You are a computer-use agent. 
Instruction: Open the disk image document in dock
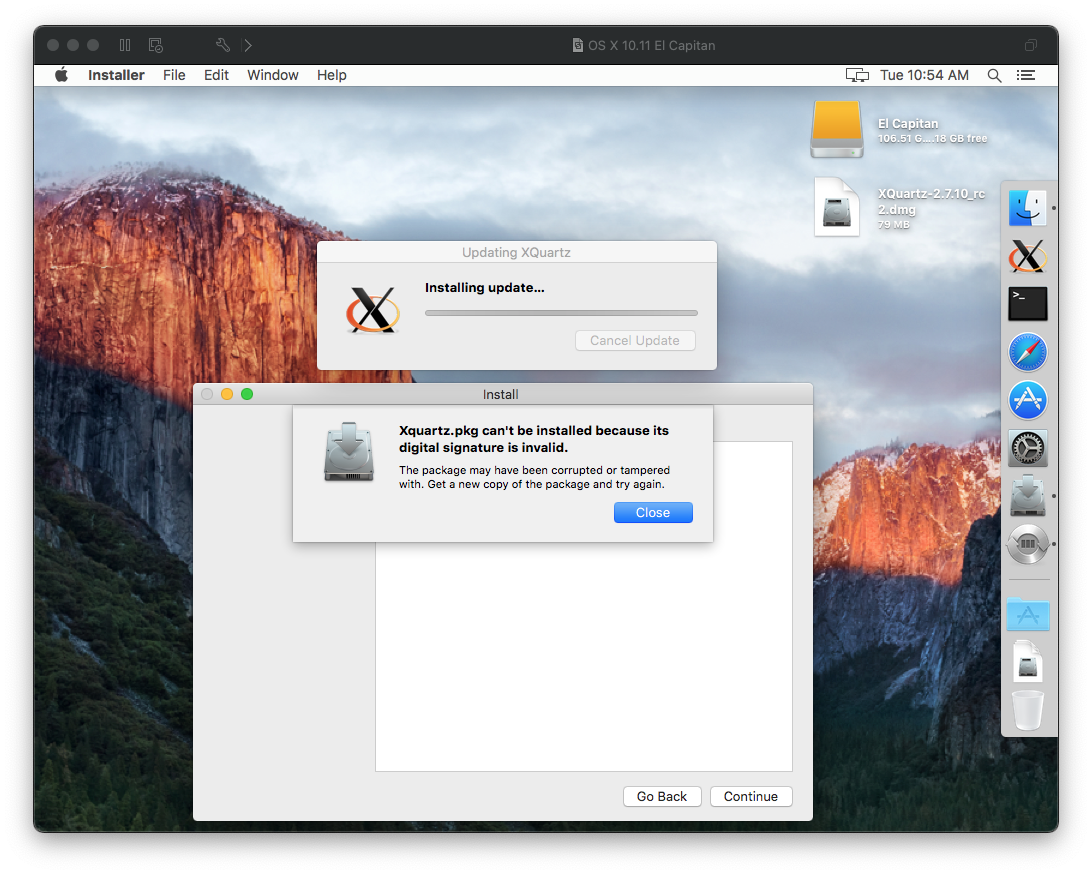click(1027, 661)
